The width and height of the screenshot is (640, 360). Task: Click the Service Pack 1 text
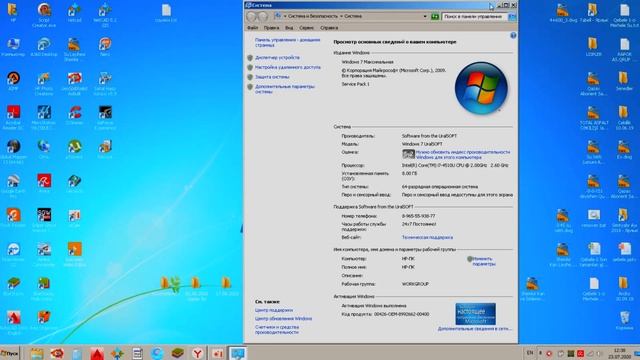355,84
